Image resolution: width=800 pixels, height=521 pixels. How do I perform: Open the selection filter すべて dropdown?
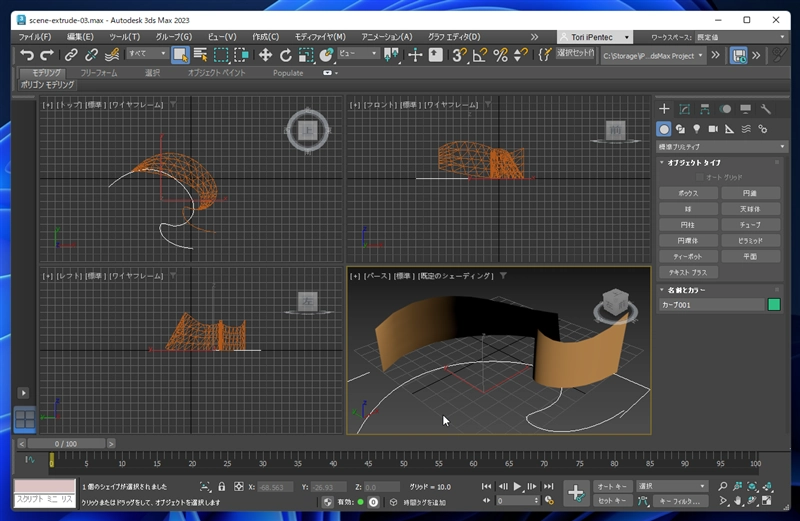[147, 53]
